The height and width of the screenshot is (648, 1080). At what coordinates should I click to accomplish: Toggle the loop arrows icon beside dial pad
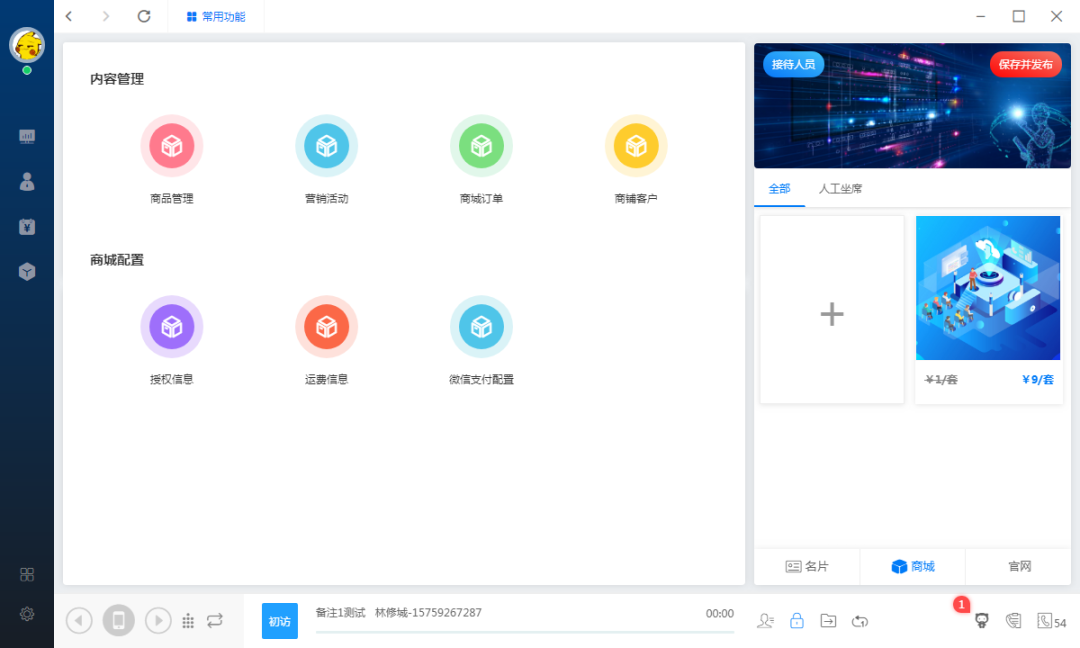coord(215,621)
